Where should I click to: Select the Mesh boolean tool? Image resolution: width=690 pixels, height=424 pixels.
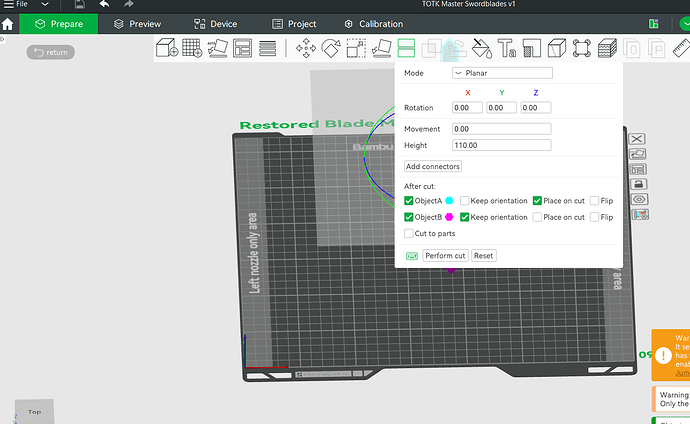(431, 48)
